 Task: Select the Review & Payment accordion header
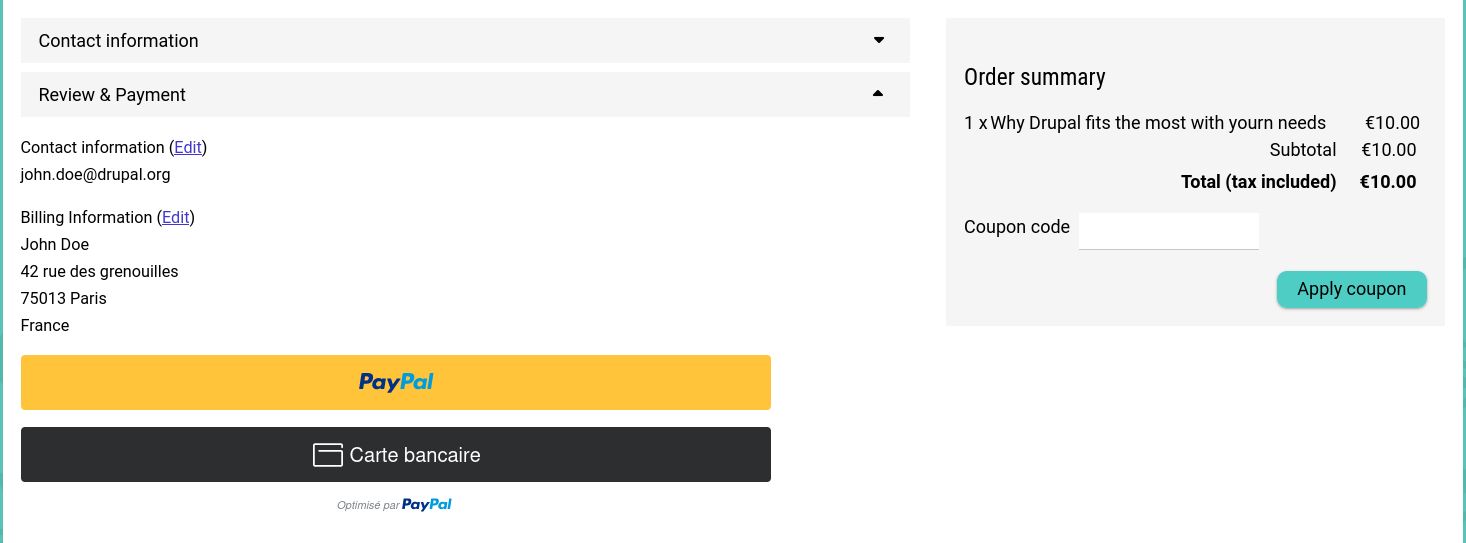465,94
